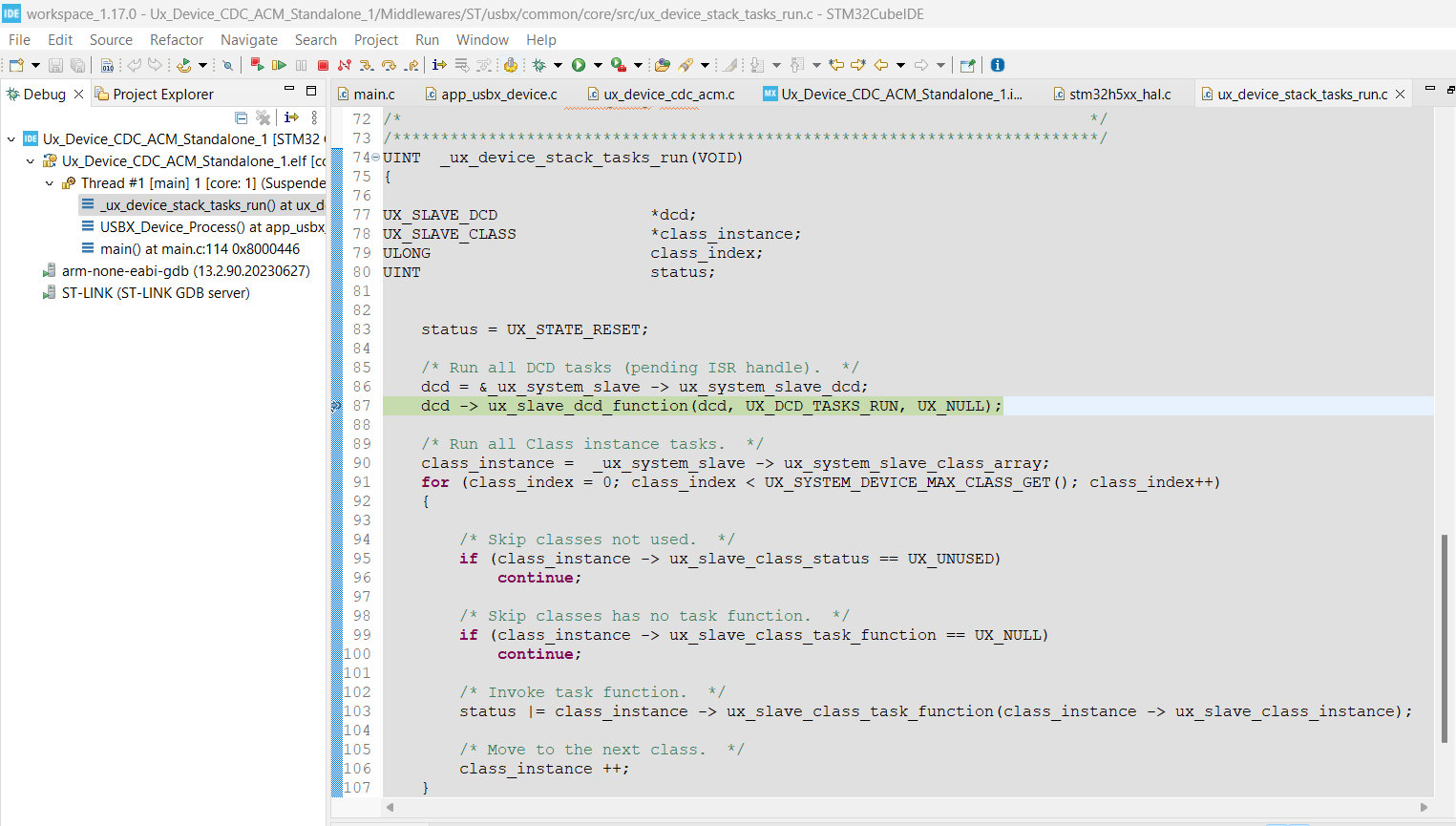Collapse the function fold marker at line 74
Screen dimensions: 1456x826
[375, 158]
